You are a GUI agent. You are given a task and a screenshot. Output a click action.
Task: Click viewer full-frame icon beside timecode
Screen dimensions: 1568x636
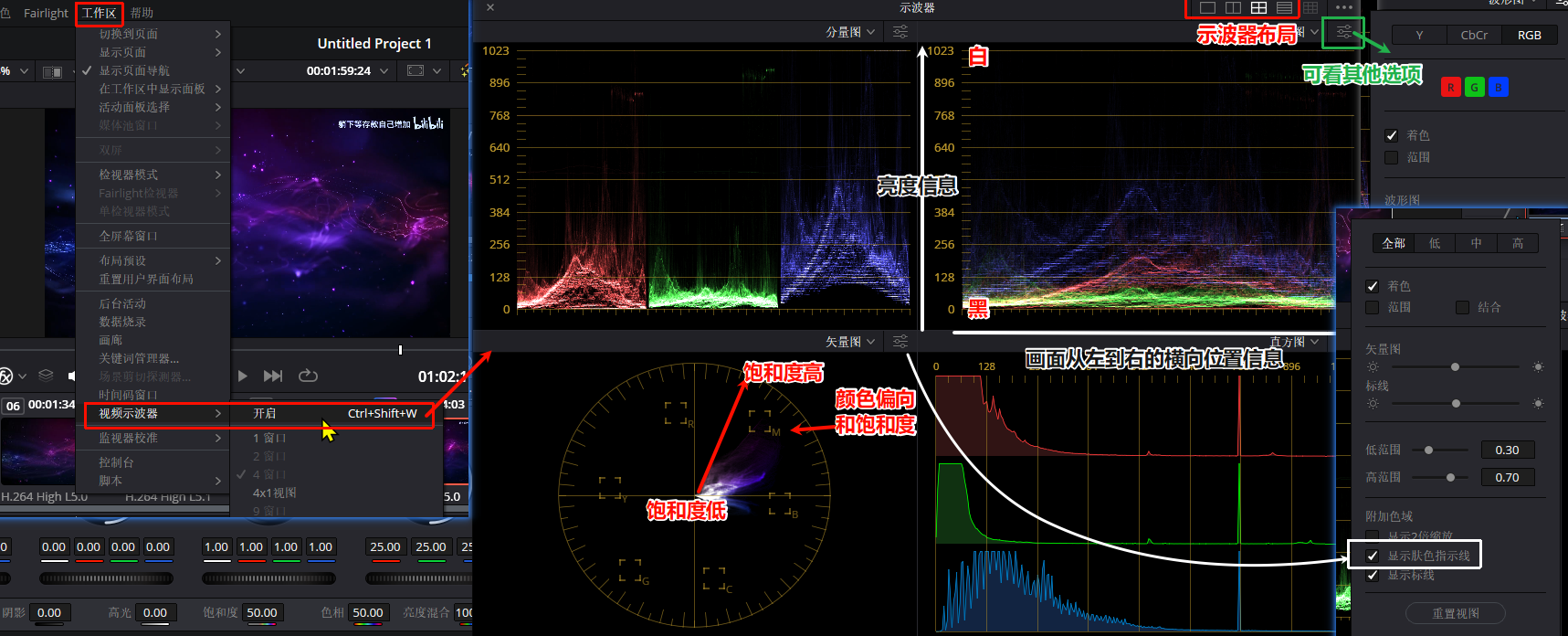pos(416,70)
